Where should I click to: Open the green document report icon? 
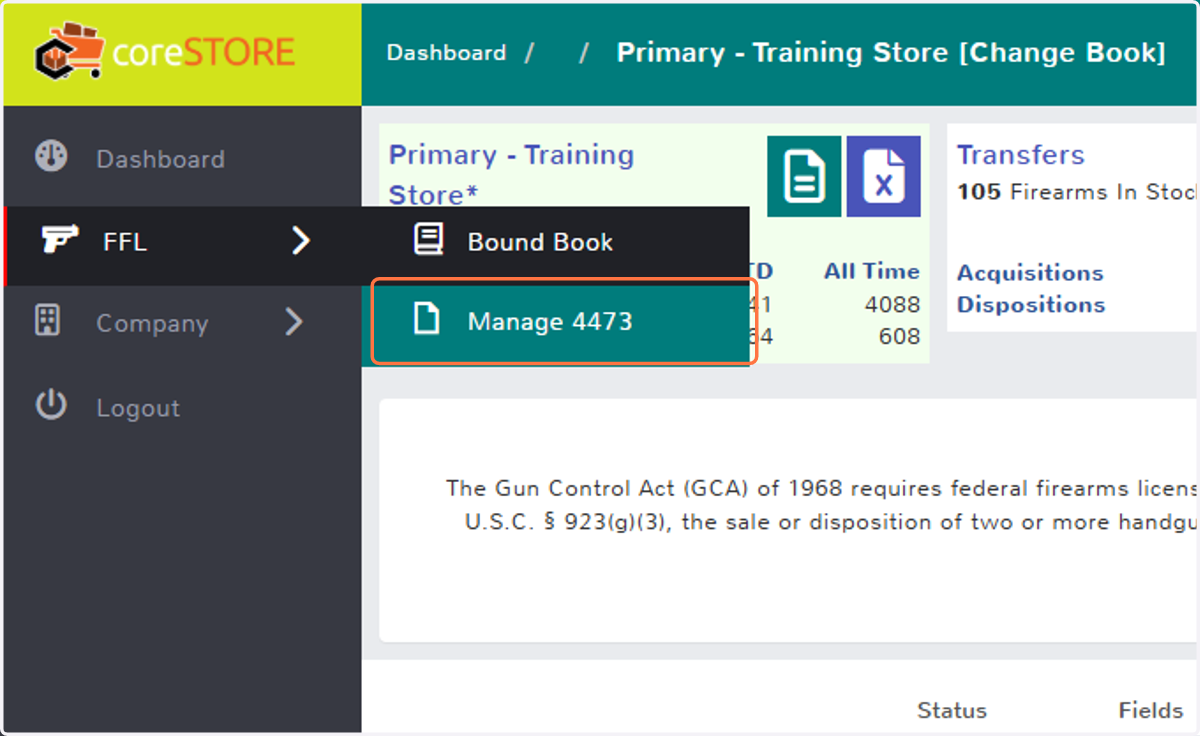click(804, 176)
